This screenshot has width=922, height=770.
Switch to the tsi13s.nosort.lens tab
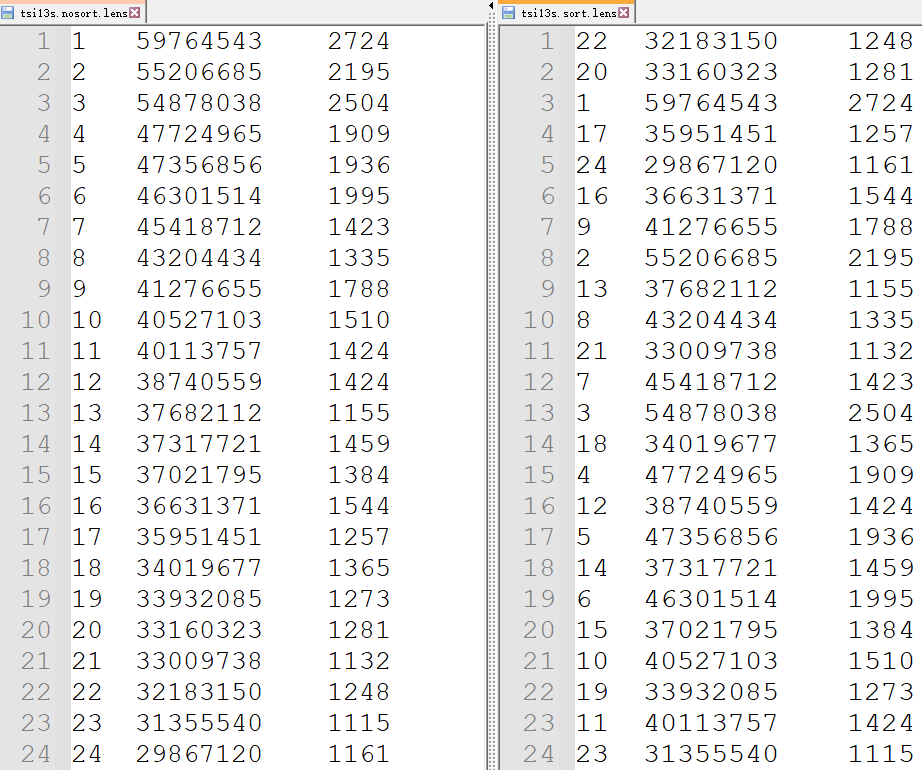73,12
